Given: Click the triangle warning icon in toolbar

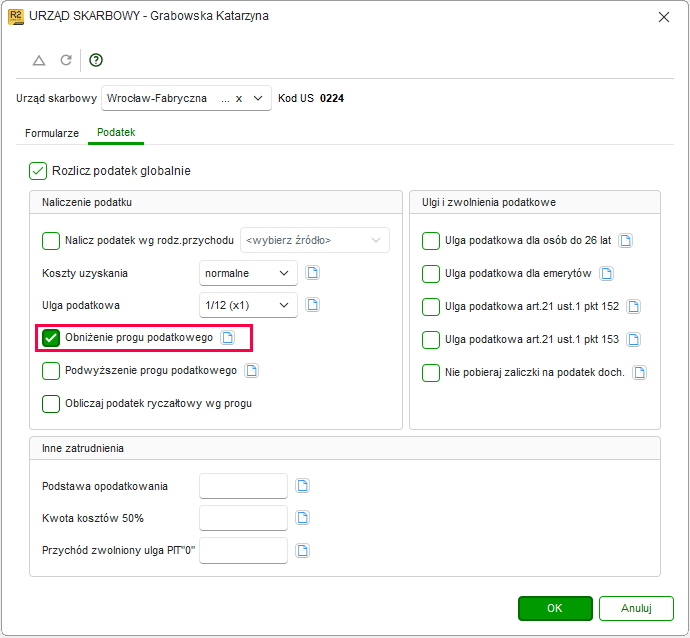Looking at the screenshot, I should tap(39, 60).
